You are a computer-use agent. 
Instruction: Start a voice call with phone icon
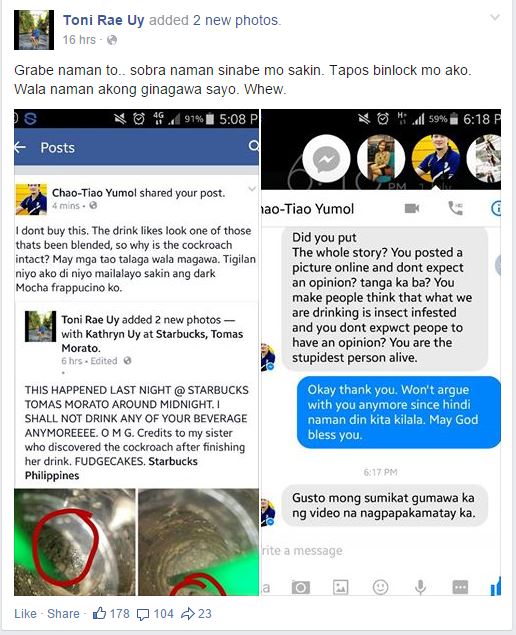tap(456, 208)
